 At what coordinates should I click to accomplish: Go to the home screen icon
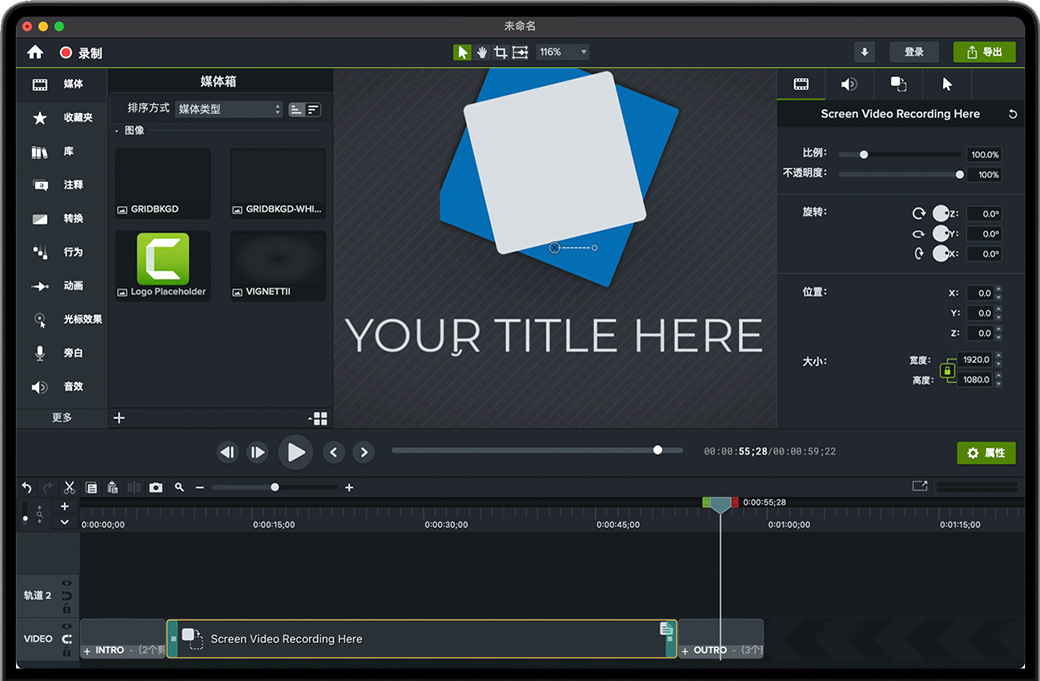pos(35,52)
